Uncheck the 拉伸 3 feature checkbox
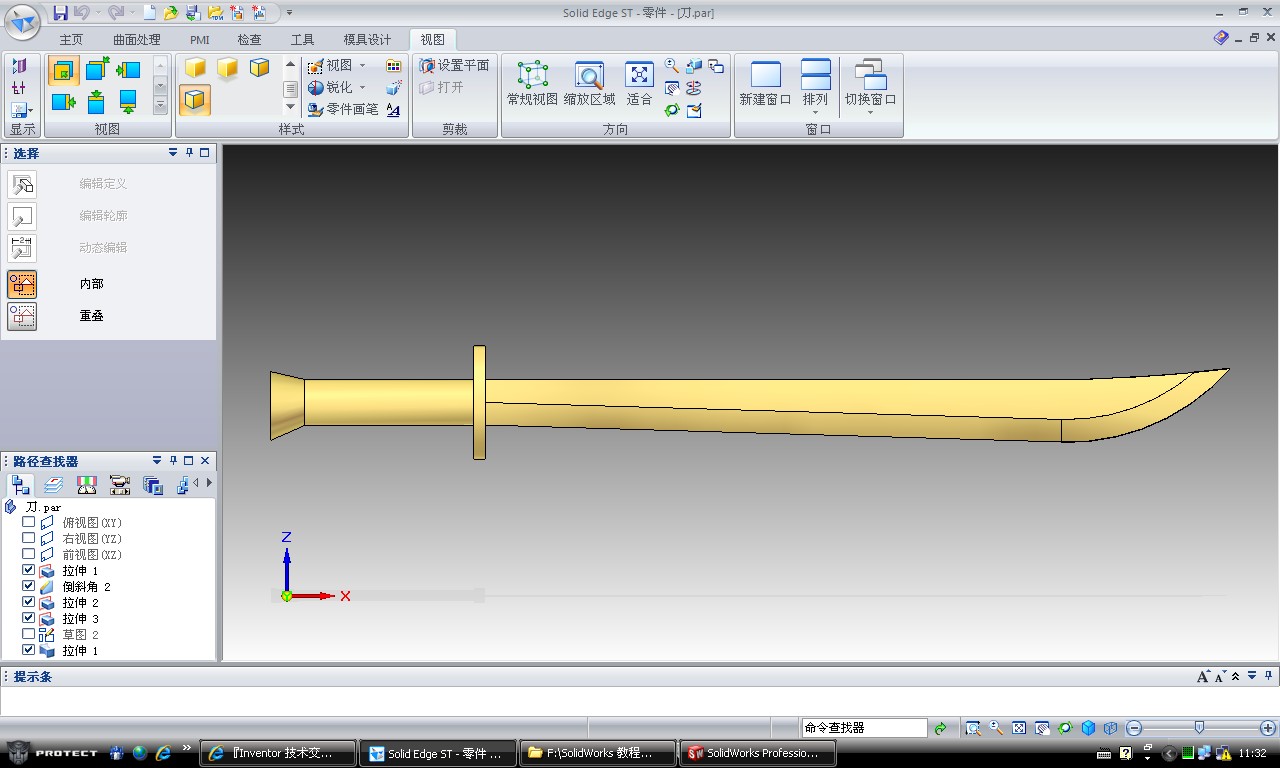This screenshot has height=768, width=1280. click(x=29, y=618)
